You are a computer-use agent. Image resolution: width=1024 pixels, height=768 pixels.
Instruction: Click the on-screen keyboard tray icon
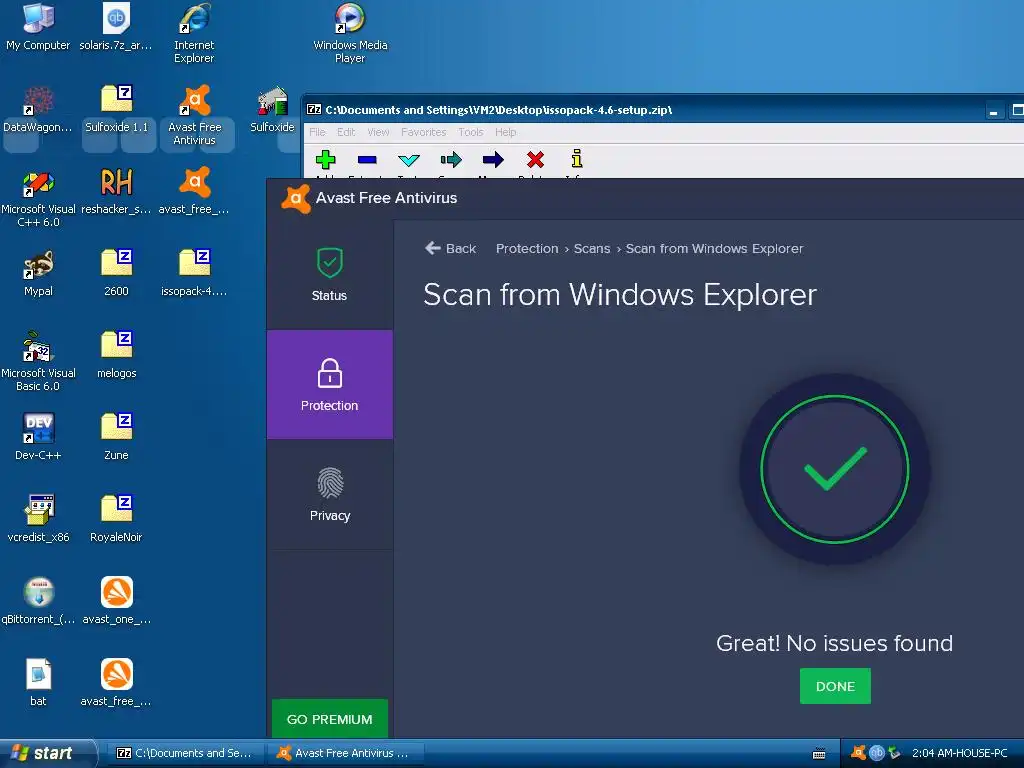(819, 754)
